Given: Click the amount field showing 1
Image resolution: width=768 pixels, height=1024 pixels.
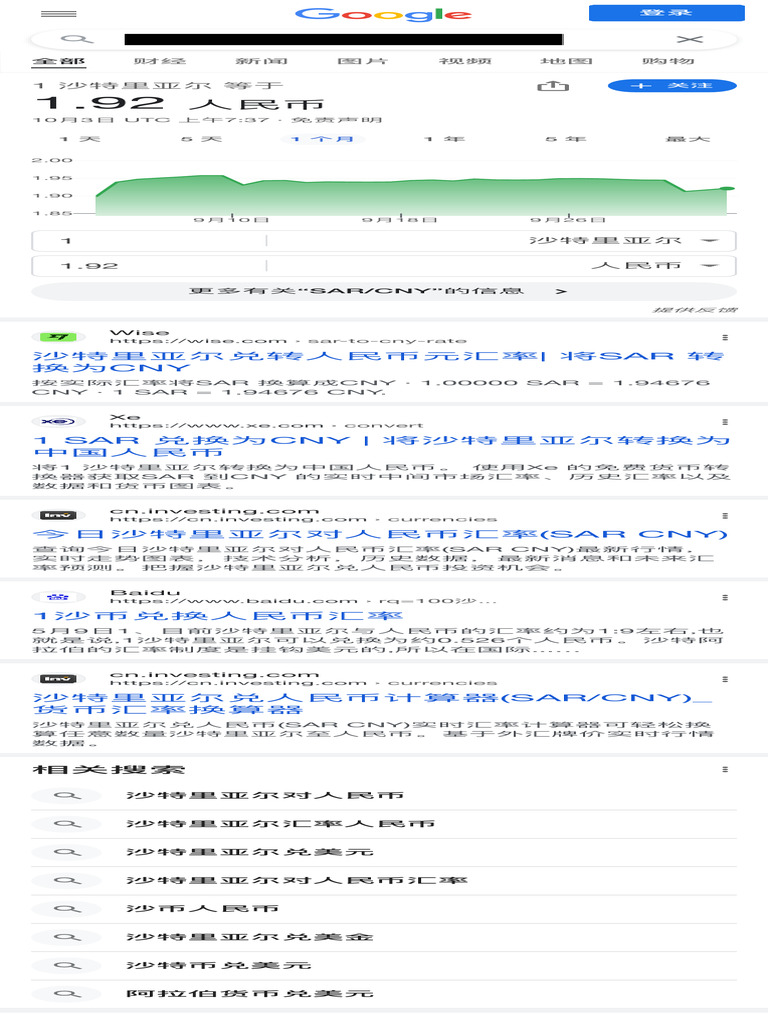Looking at the screenshot, I should click(x=150, y=240).
